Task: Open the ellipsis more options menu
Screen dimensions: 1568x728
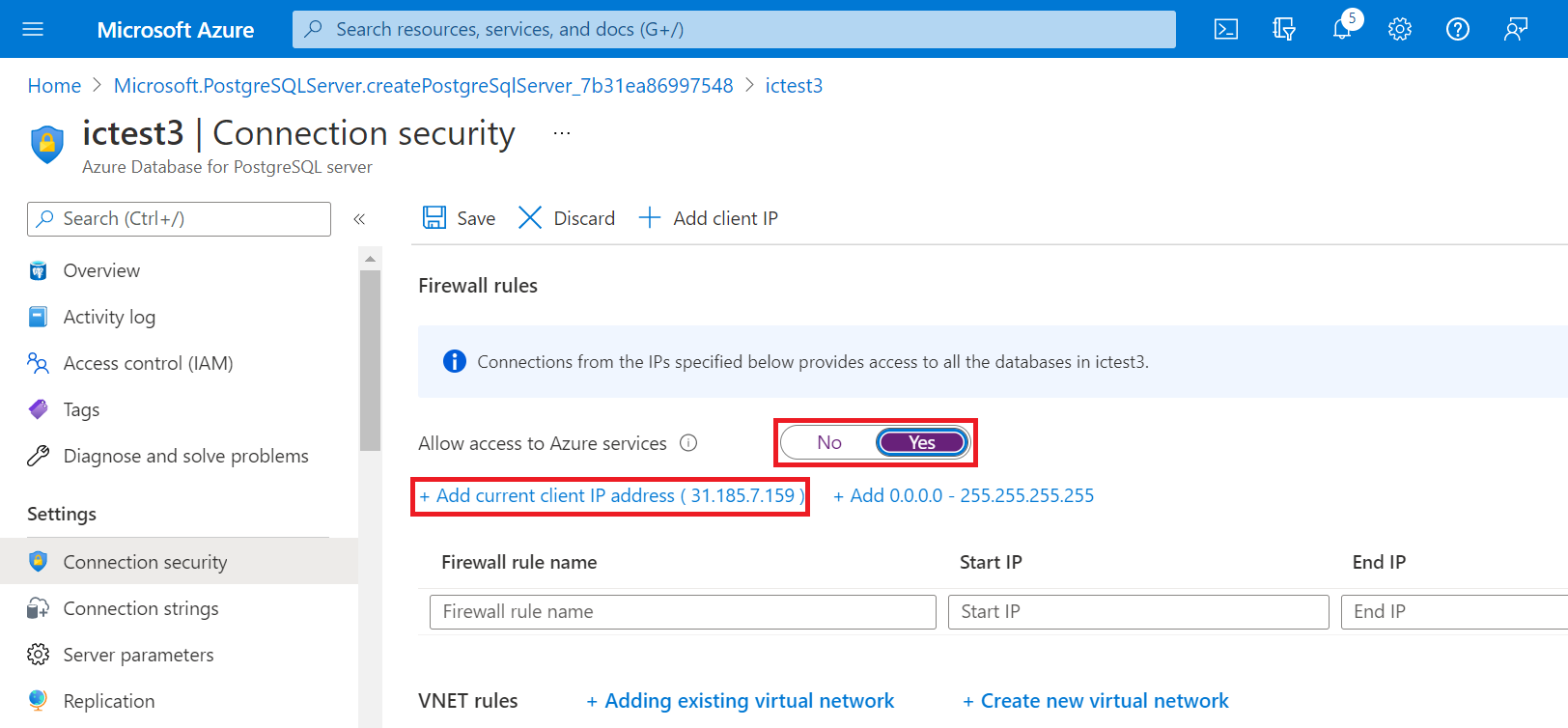Action: click(562, 133)
